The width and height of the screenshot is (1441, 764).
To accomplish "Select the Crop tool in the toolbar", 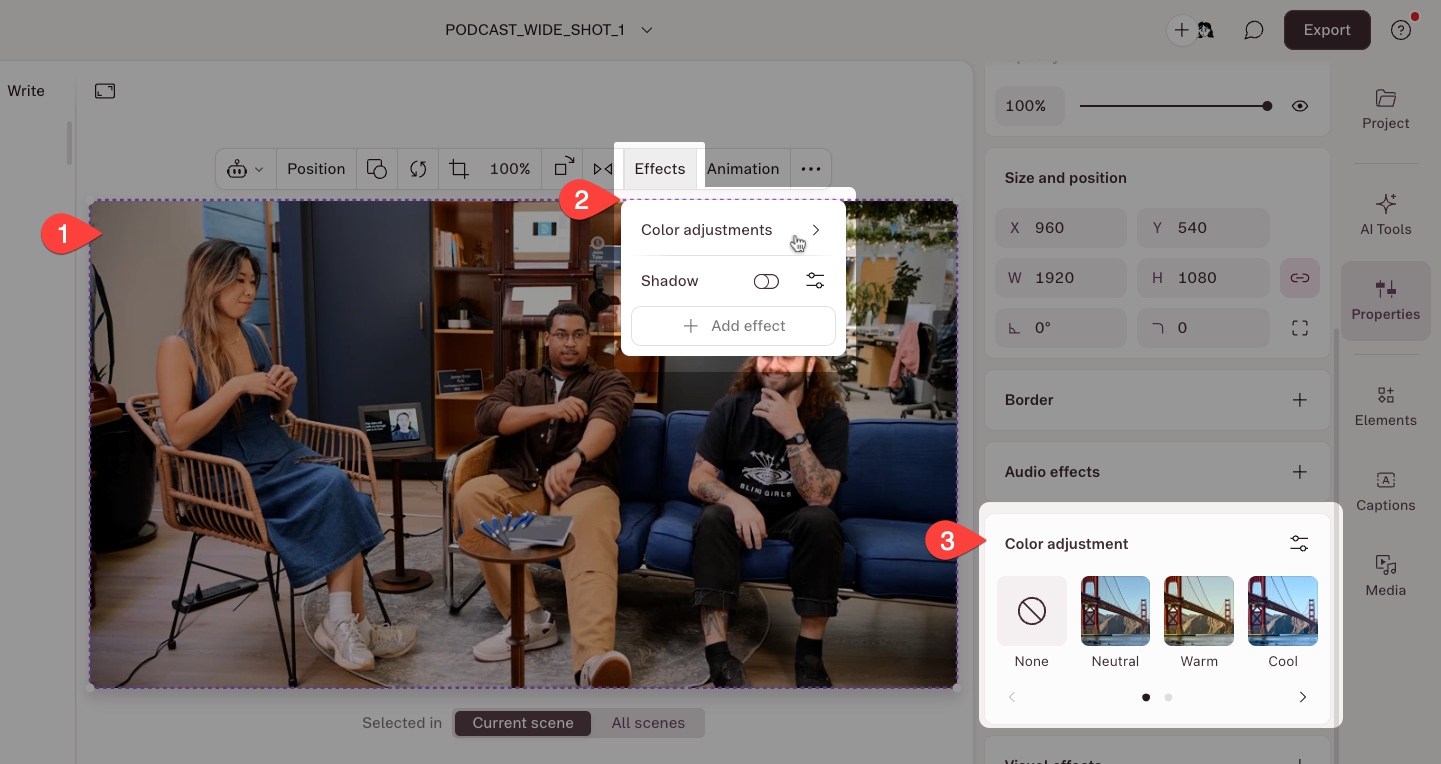I will pyautogui.click(x=458, y=168).
